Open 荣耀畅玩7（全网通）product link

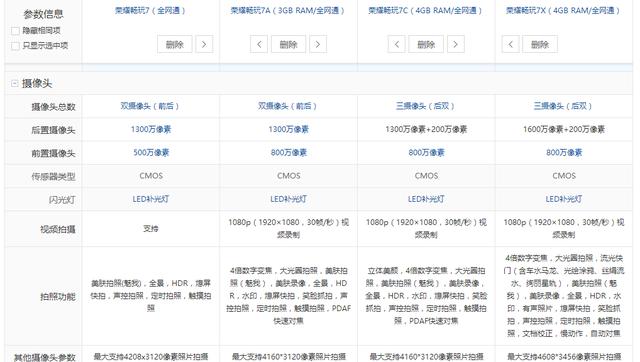(150, 11)
